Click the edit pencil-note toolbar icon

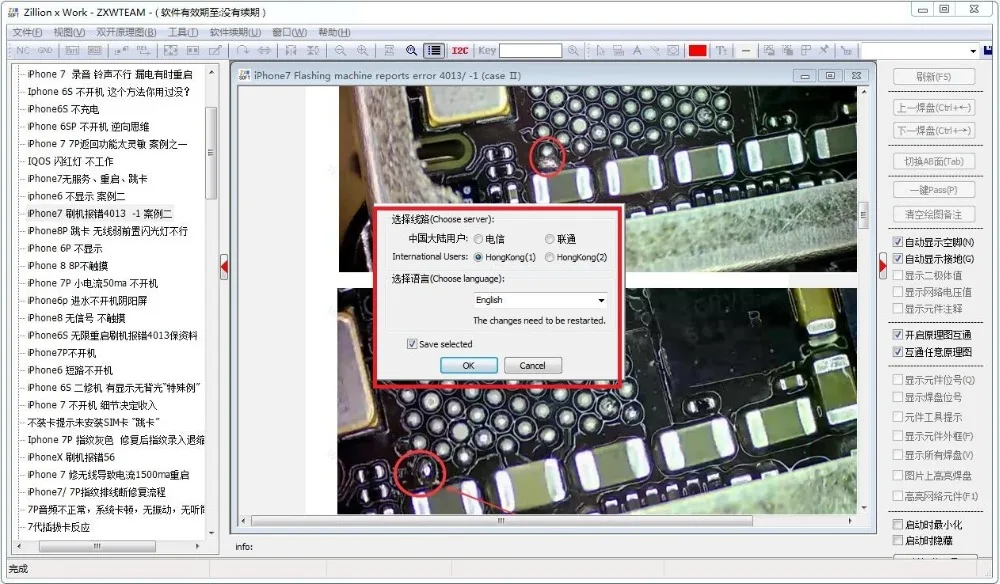pyautogui.click(x=216, y=50)
